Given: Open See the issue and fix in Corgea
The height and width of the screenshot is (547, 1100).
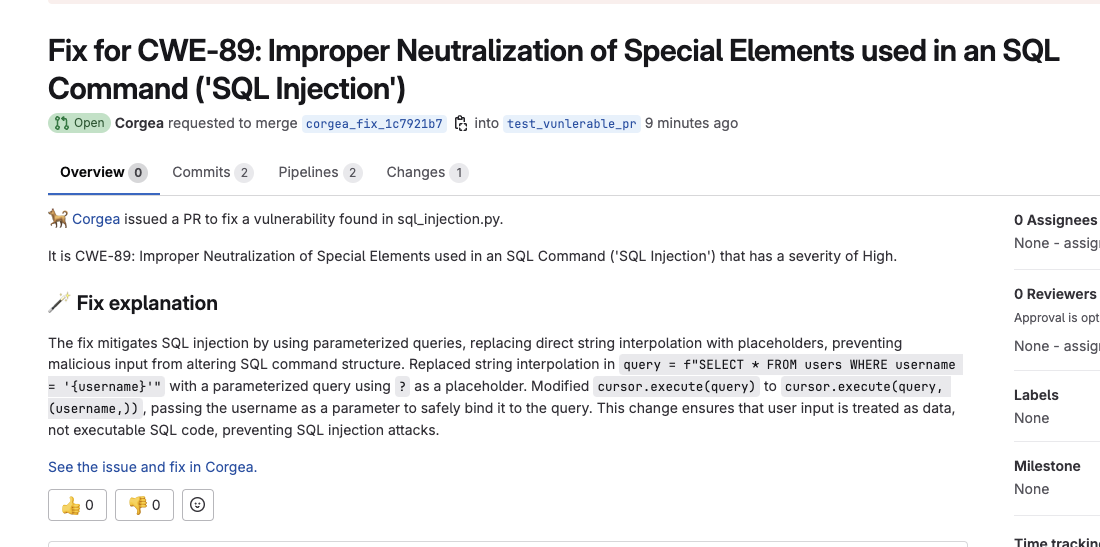Looking at the screenshot, I should tap(152, 467).
